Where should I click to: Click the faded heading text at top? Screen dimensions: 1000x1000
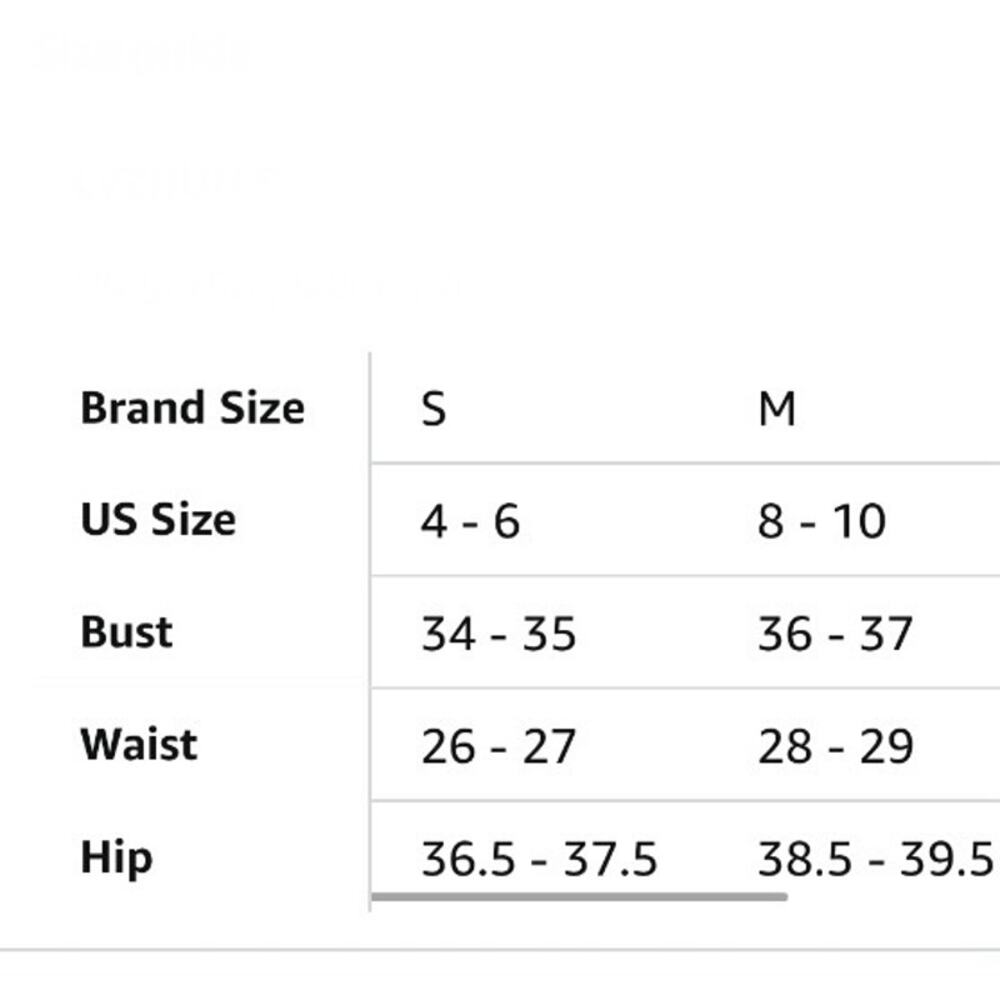coord(142,51)
